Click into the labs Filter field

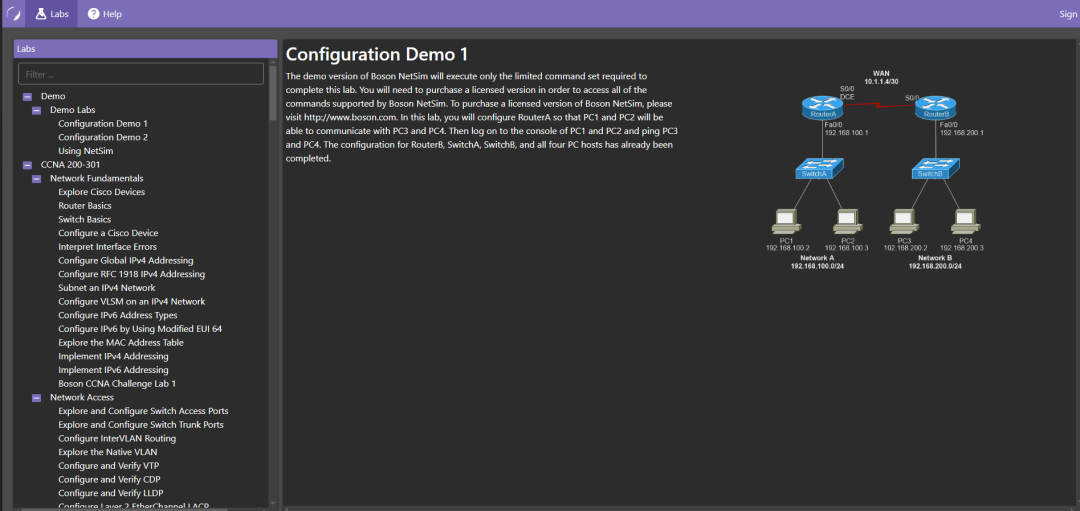pyautogui.click(x=141, y=74)
